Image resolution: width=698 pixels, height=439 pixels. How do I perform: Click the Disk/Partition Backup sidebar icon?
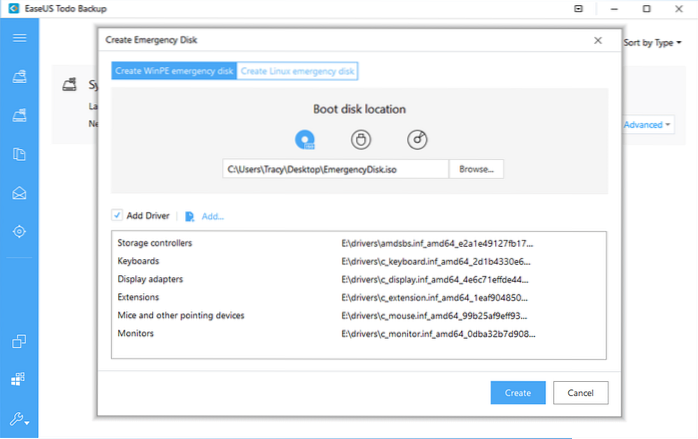19,76
